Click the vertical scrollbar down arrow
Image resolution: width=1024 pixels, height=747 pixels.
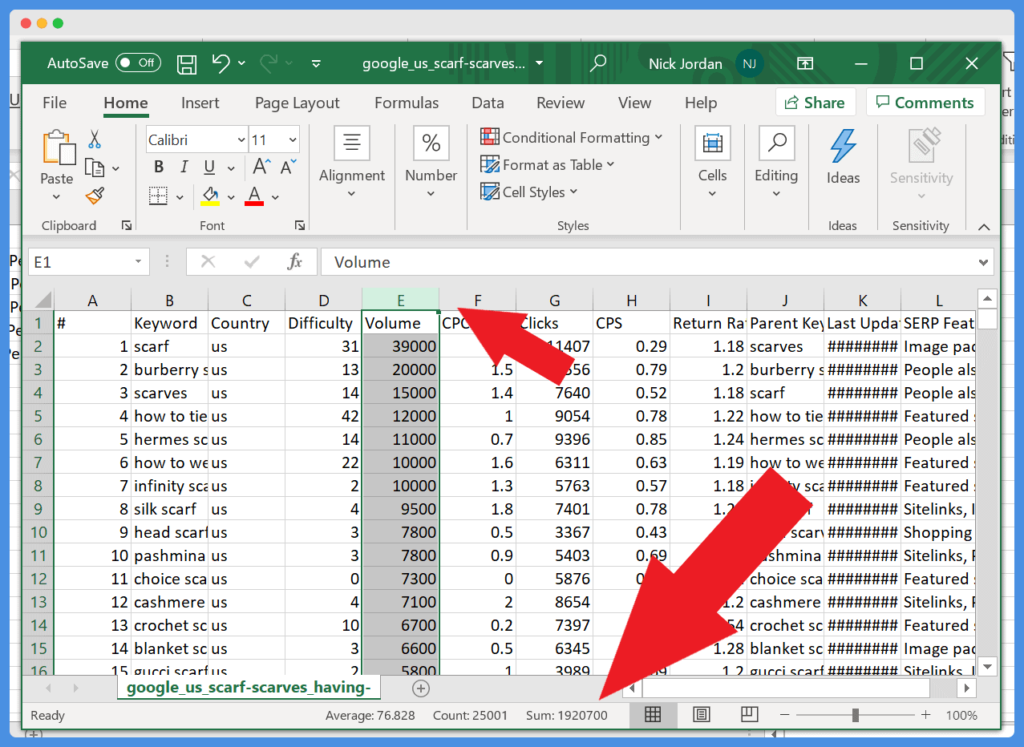click(x=987, y=667)
